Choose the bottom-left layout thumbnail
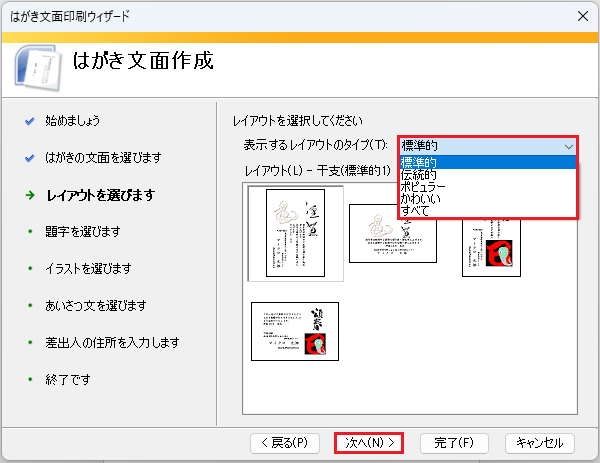This screenshot has height=463, width=600. [295, 331]
